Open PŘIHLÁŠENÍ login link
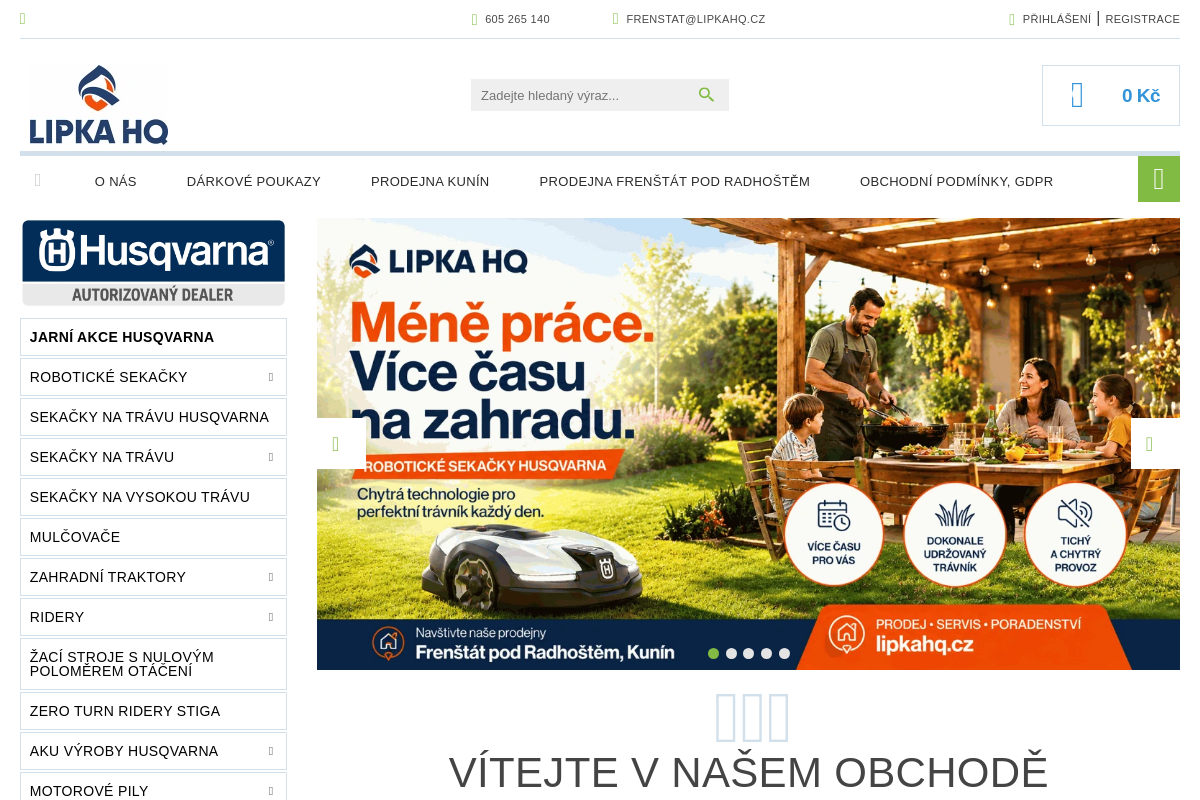 point(1056,19)
